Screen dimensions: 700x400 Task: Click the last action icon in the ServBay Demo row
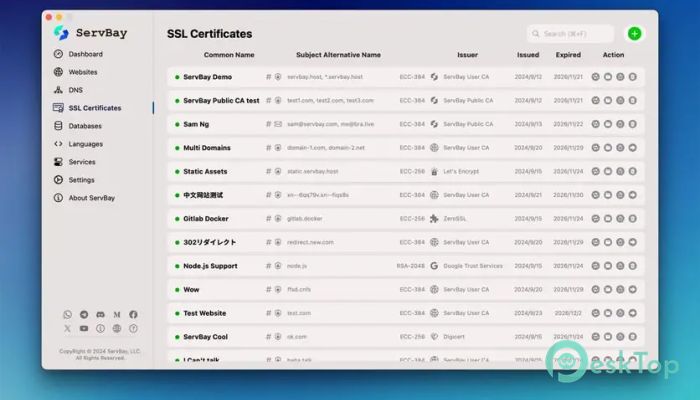(x=633, y=77)
